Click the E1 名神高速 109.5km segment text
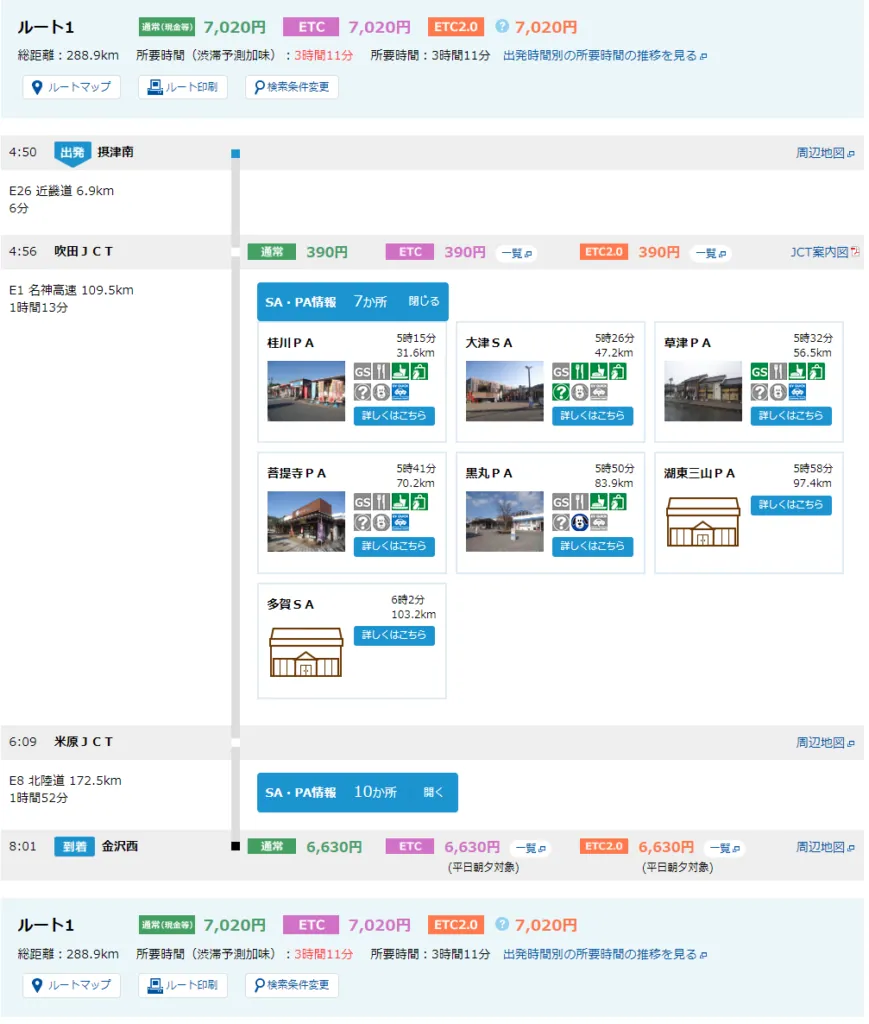 (x=71, y=291)
